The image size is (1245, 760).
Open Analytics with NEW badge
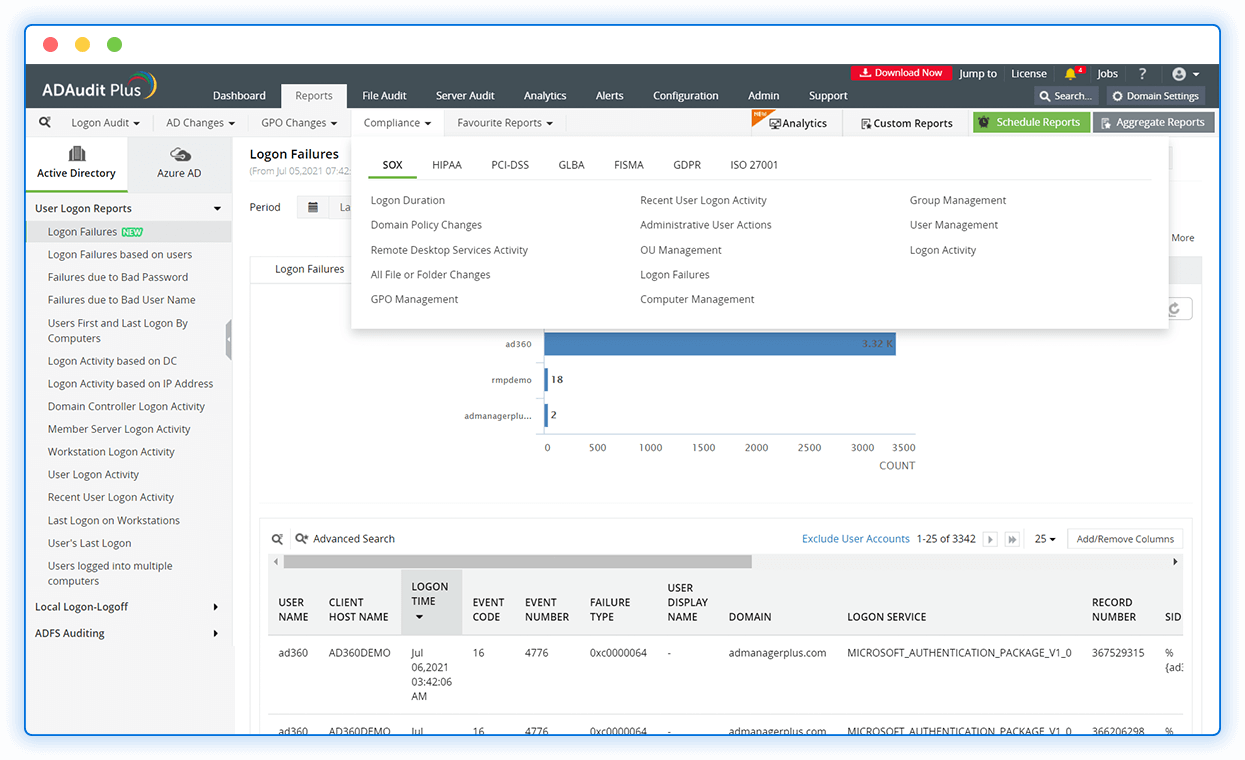[797, 122]
